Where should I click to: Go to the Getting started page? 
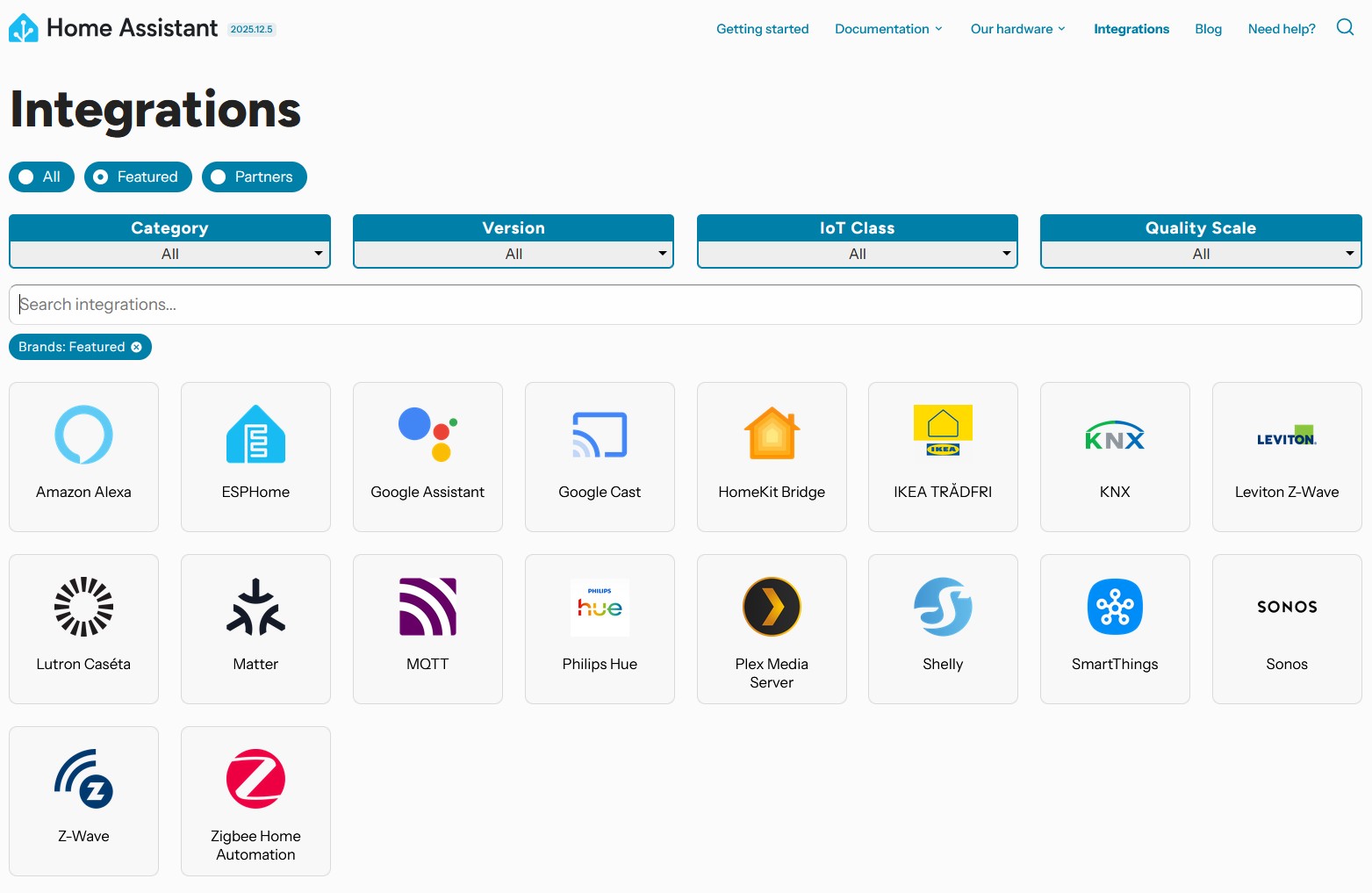coord(762,29)
